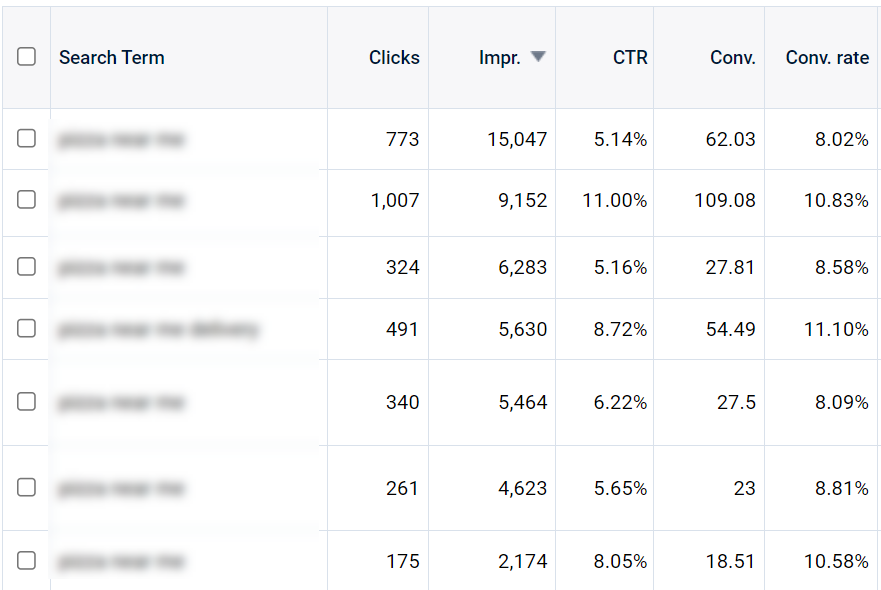Click the Impr. column header label
Image resolution: width=881 pixels, height=590 pixels.
499,57
